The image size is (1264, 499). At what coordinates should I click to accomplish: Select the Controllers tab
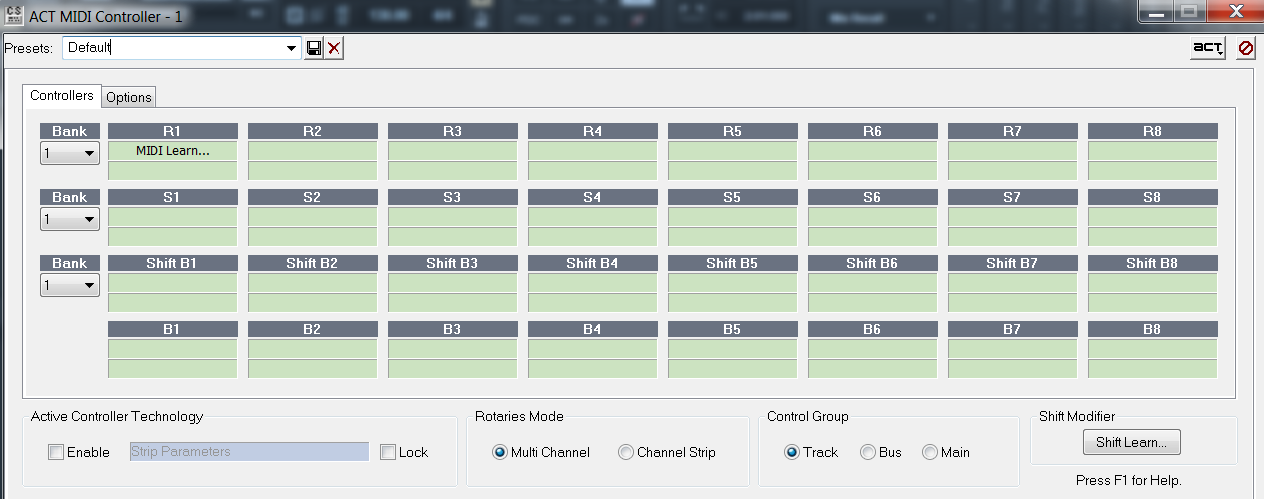pyautogui.click(x=62, y=96)
